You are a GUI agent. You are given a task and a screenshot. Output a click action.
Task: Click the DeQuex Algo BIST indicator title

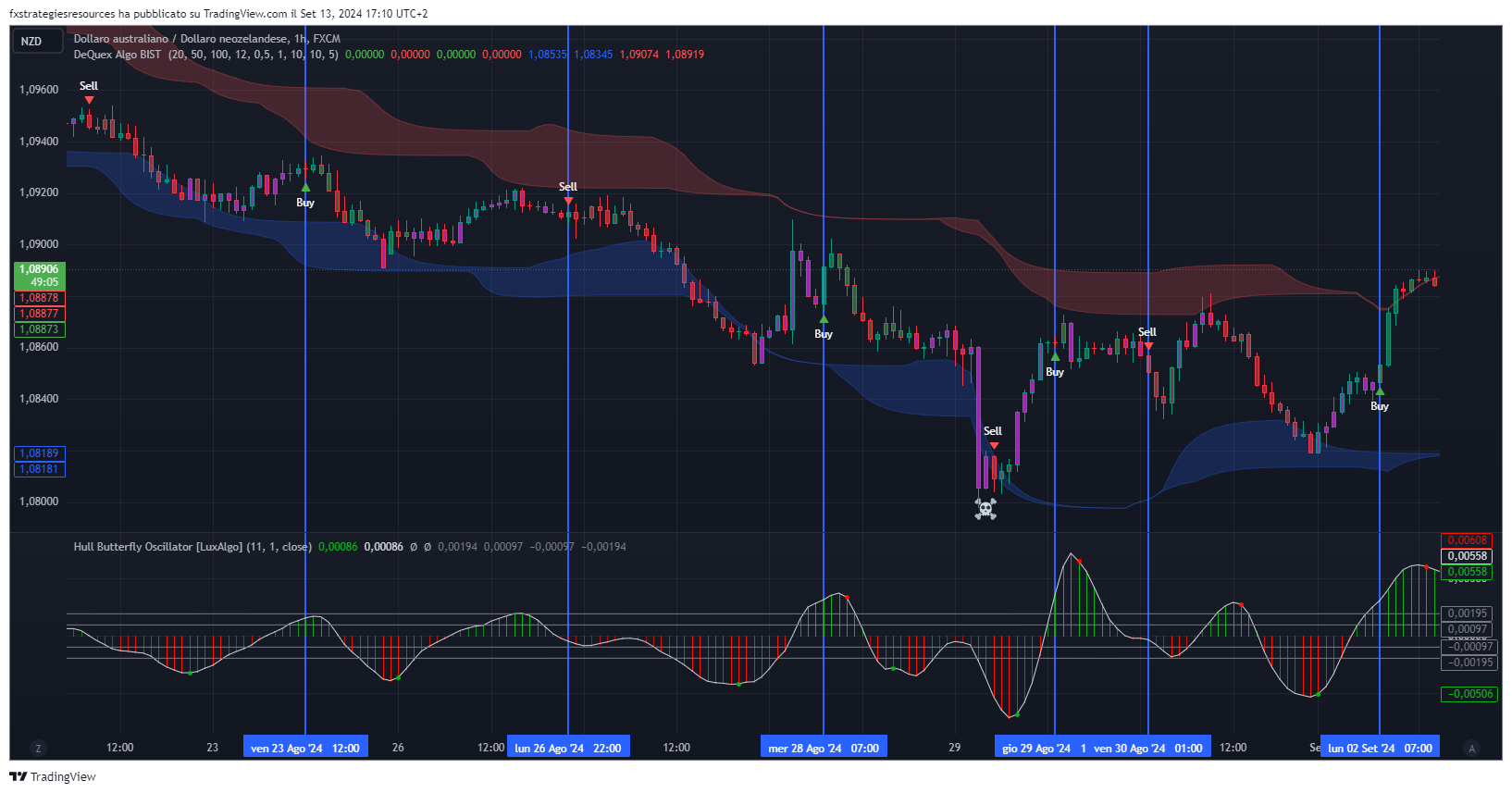click(118, 55)
